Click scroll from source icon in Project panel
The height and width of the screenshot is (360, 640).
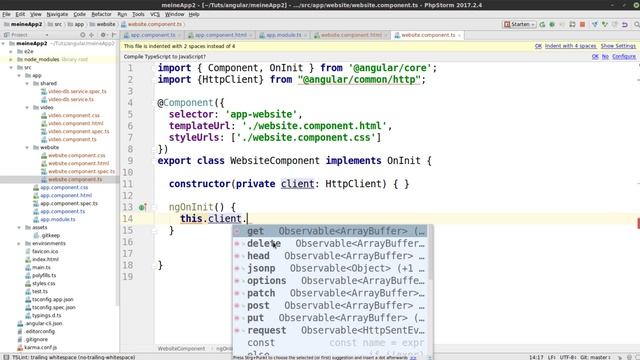pyautogui.click(x=82, y=35)
